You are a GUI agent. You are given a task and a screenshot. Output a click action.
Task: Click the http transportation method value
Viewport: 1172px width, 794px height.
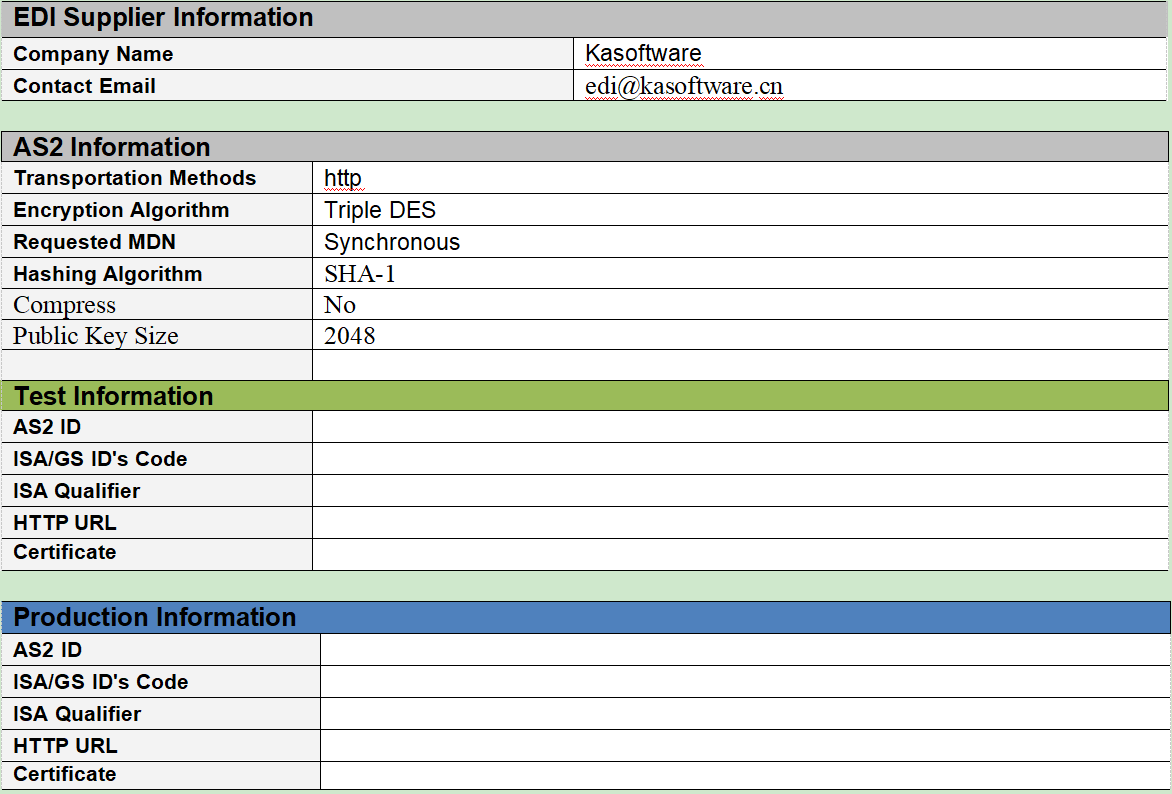click(x=343, y=179)
